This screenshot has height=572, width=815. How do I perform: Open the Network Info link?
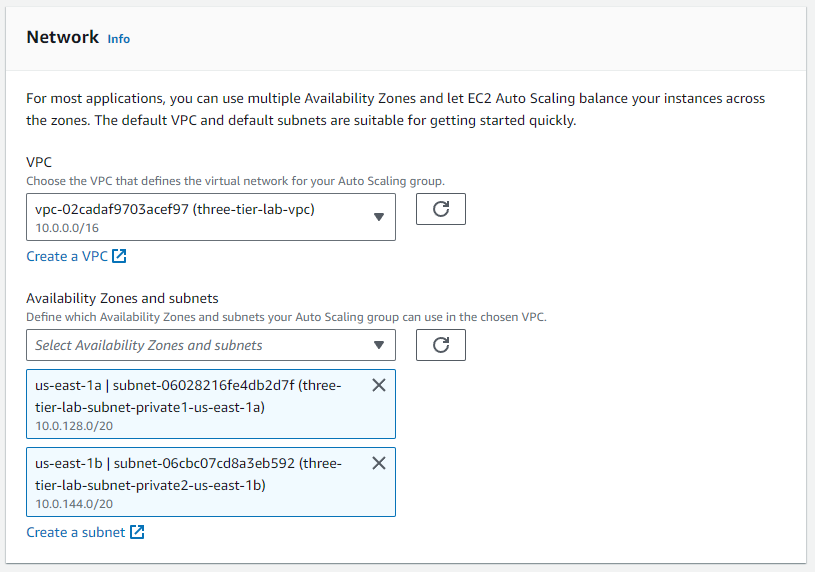118,39
